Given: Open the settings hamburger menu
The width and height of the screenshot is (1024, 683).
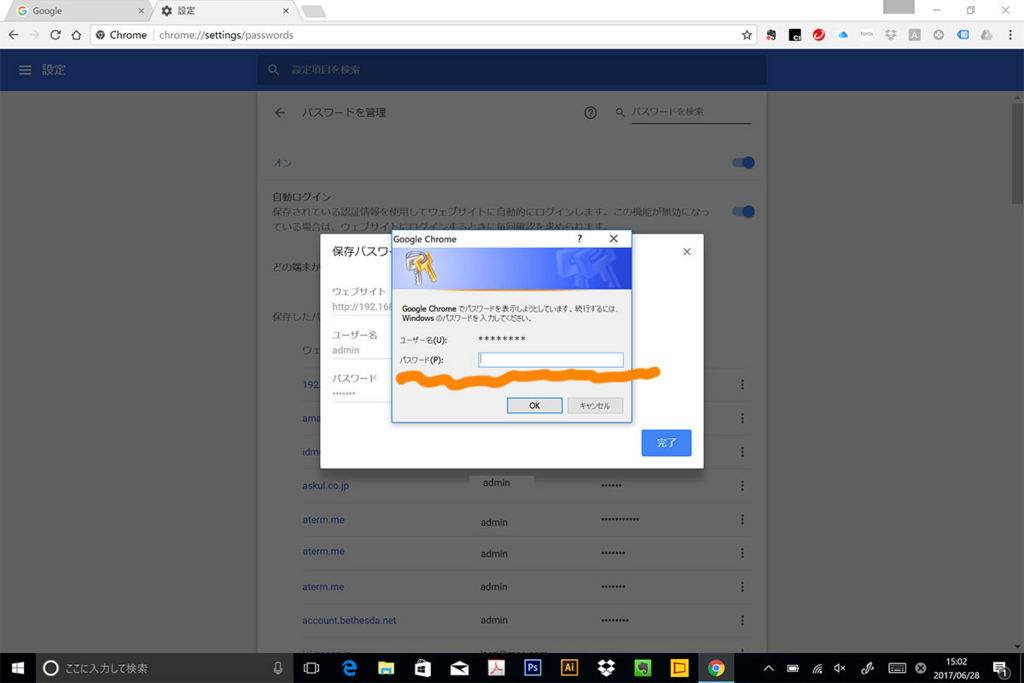Looking at the screenshot, I should tap(25, 70).
